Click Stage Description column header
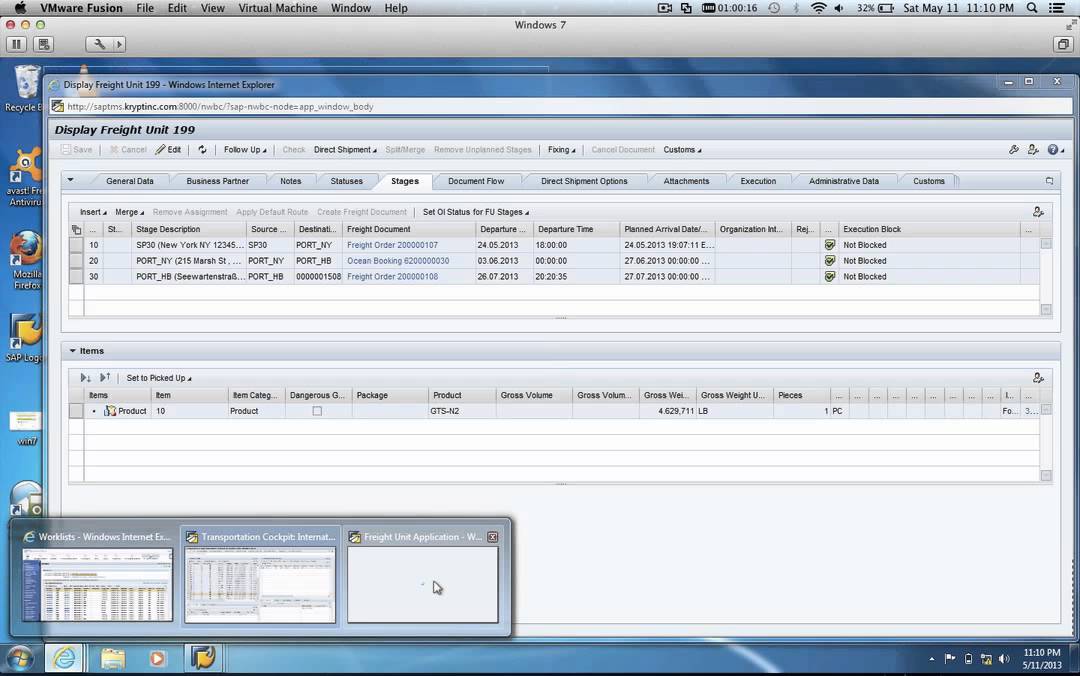This screenshot has height=676, width=1080. (x=188, y=229)
